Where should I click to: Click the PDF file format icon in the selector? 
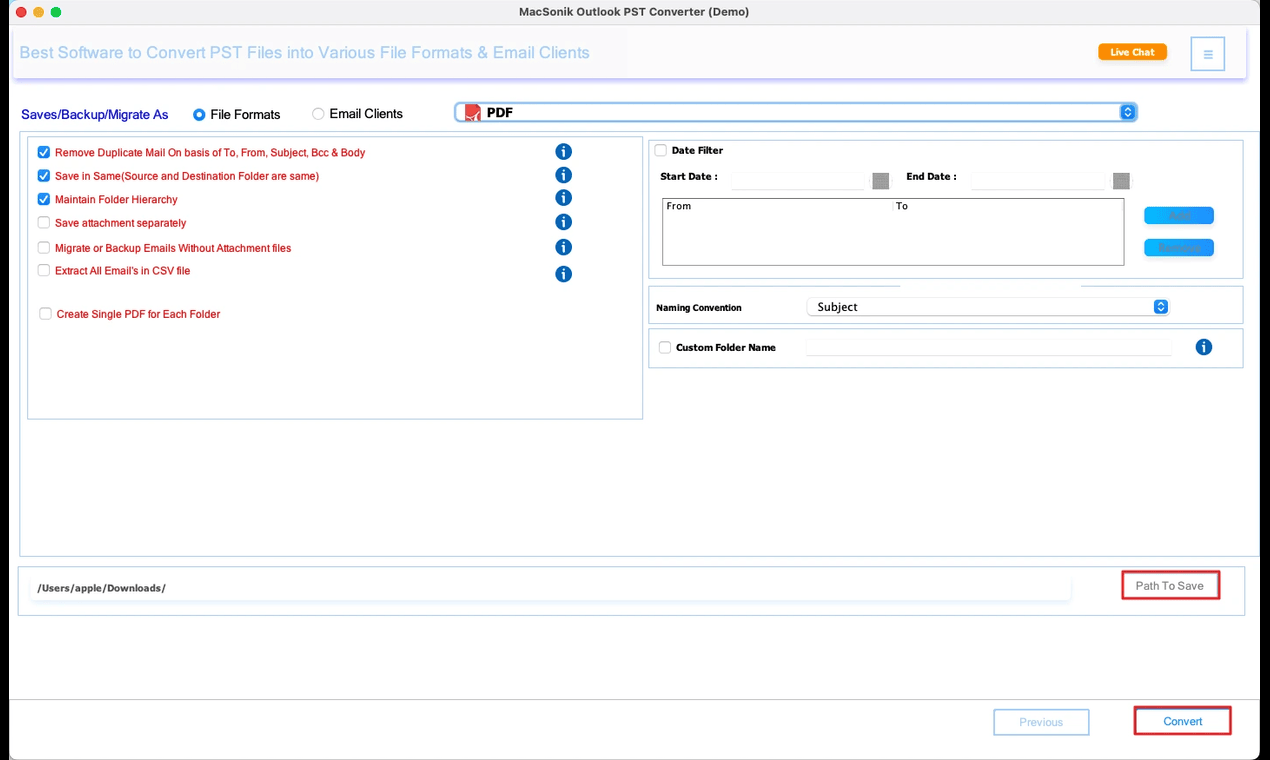pyautogui.click(x=470, y=112)
